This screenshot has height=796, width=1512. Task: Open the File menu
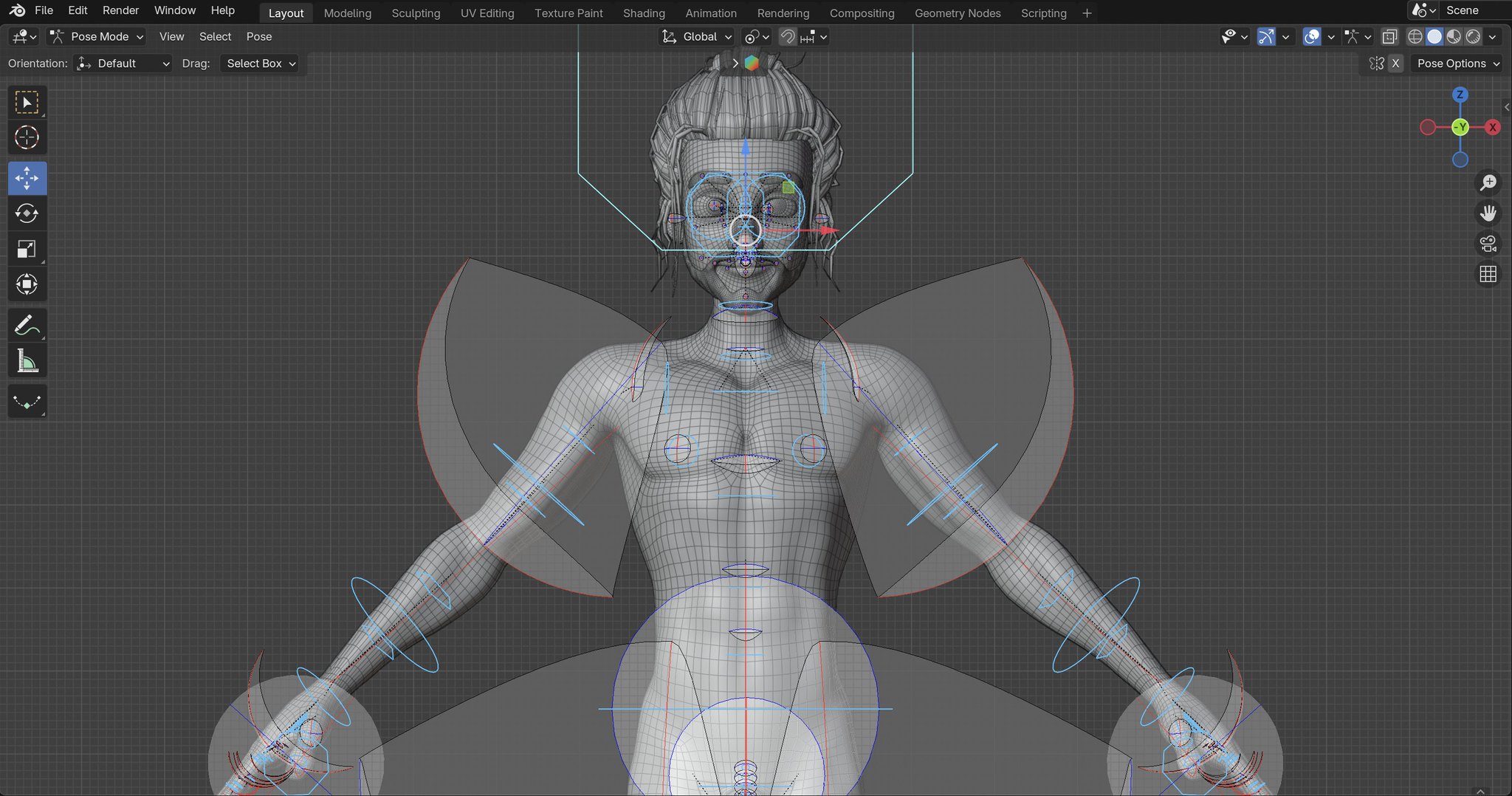coord(44,10)
